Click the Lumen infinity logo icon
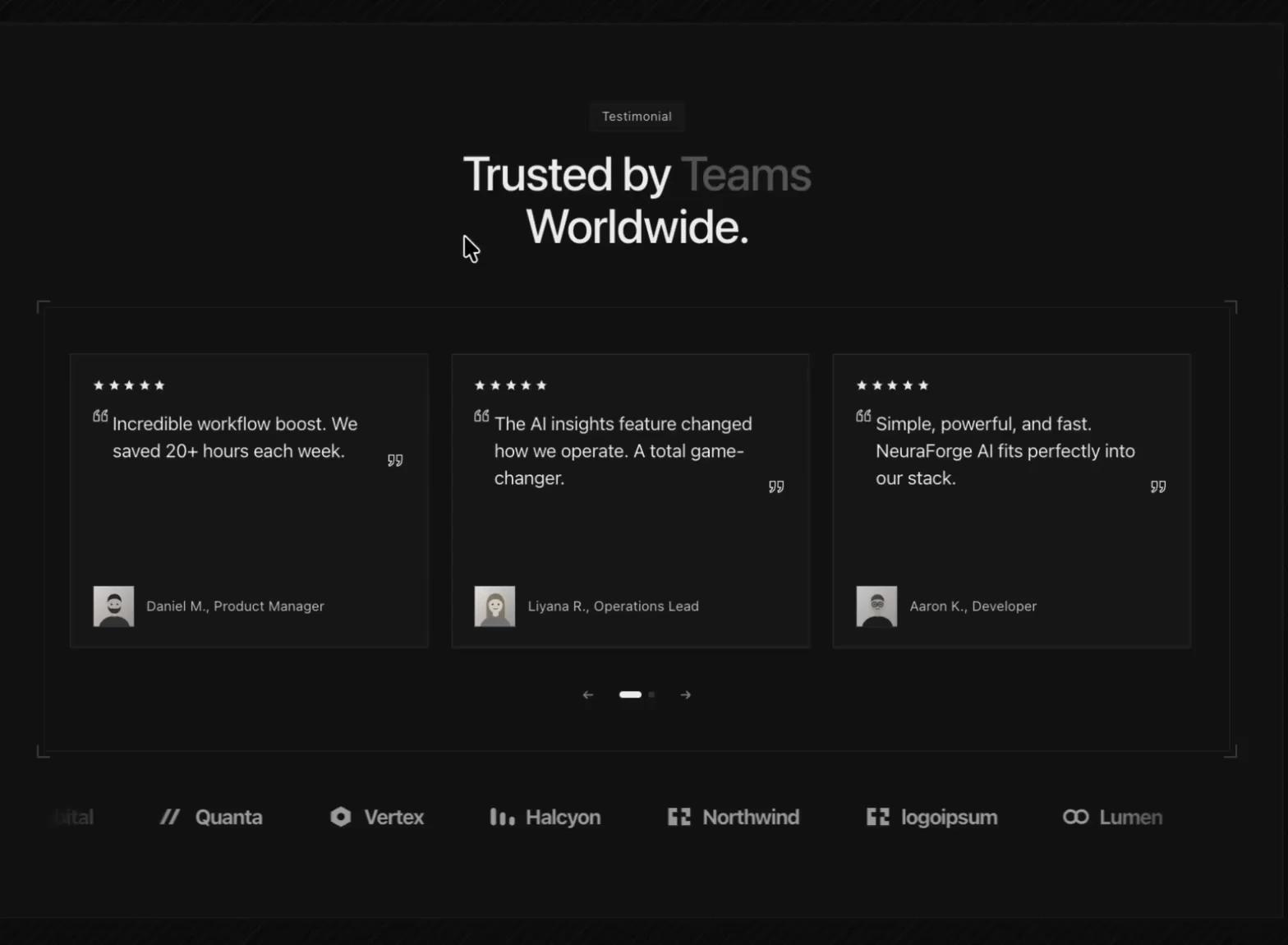 pyautogui.click(x=1075, y=817)
